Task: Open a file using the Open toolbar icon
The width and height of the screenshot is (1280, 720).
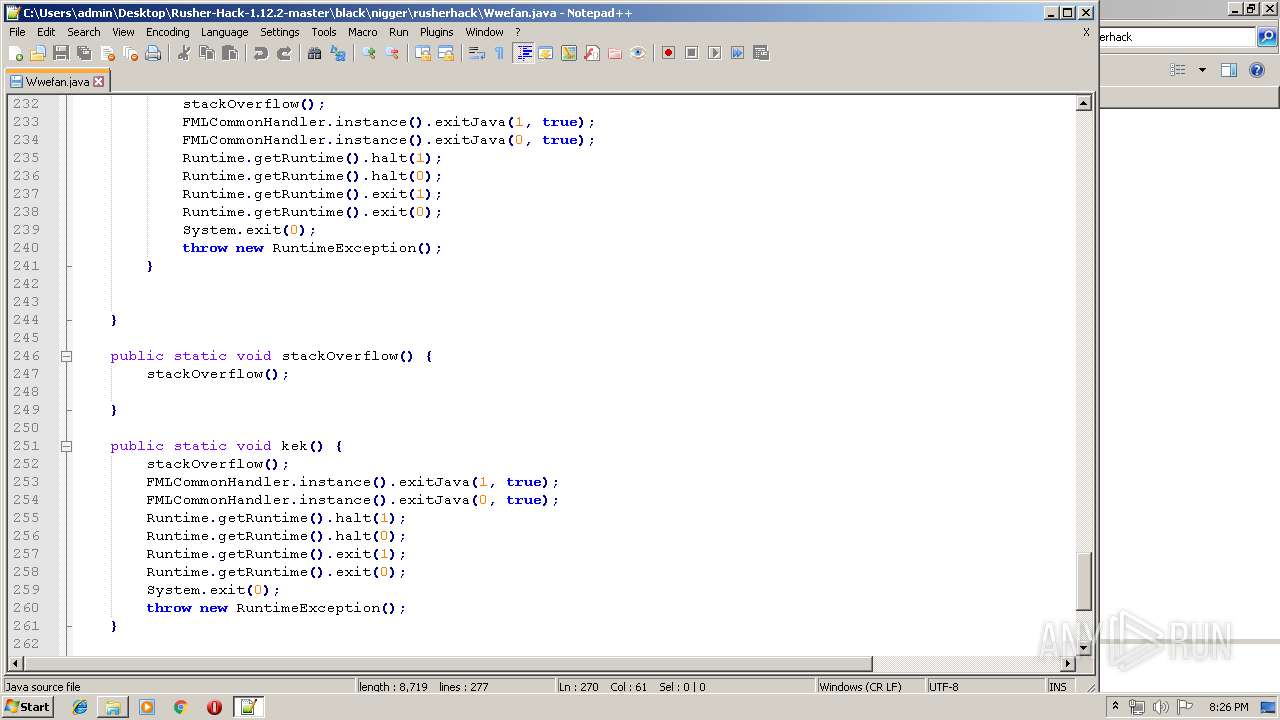Action: pyautogui.click(x=38, y=53)
